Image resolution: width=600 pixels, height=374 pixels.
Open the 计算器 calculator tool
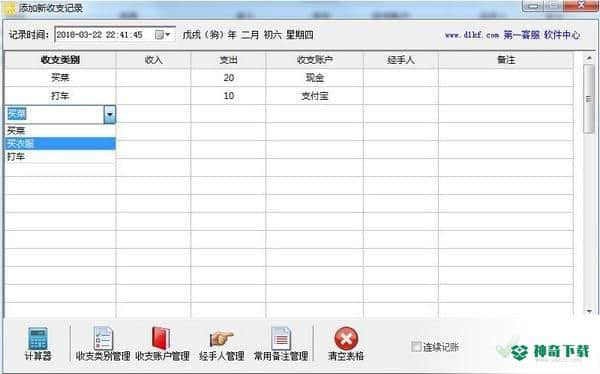pos(38,343)
